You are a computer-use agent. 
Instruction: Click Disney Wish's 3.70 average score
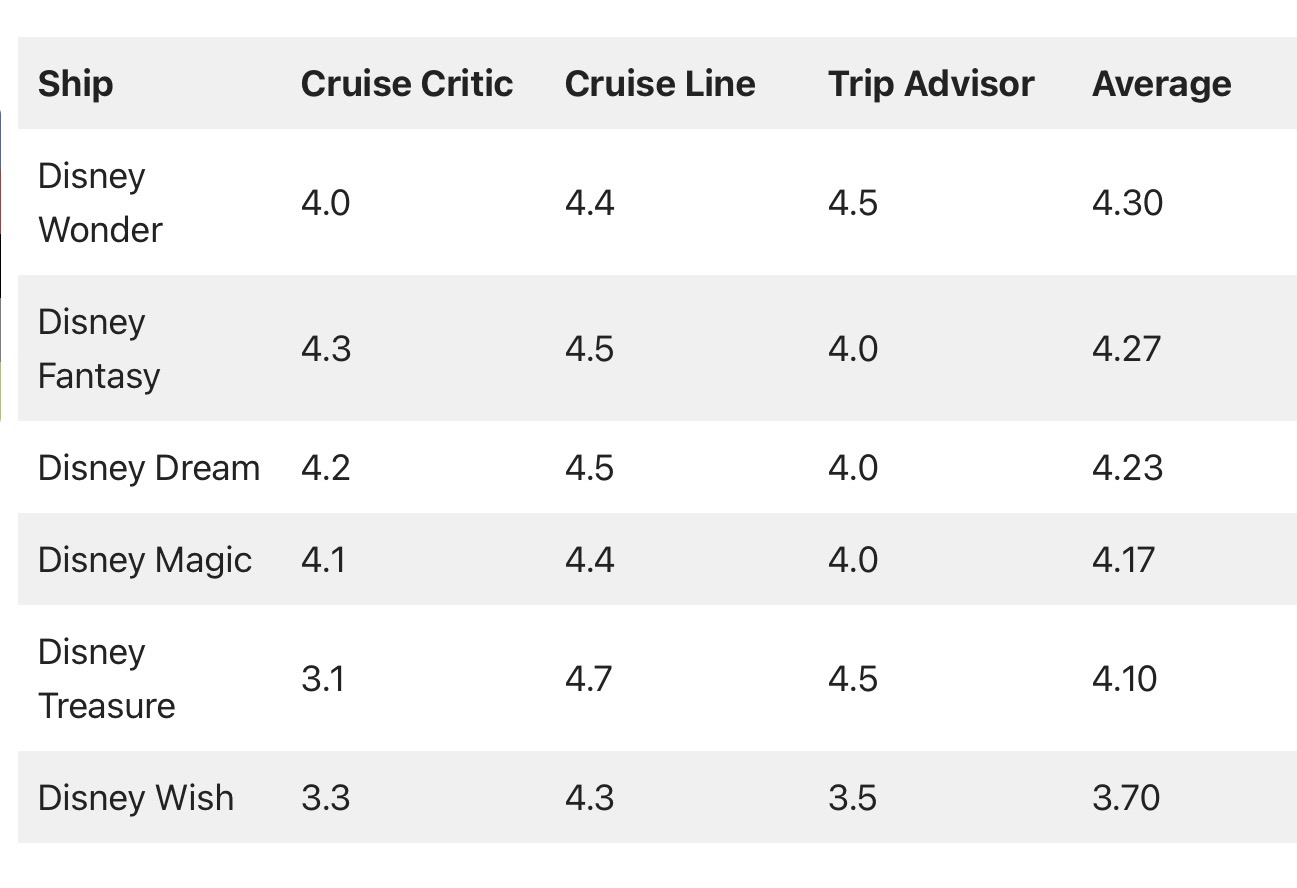tap(1126, 798)
